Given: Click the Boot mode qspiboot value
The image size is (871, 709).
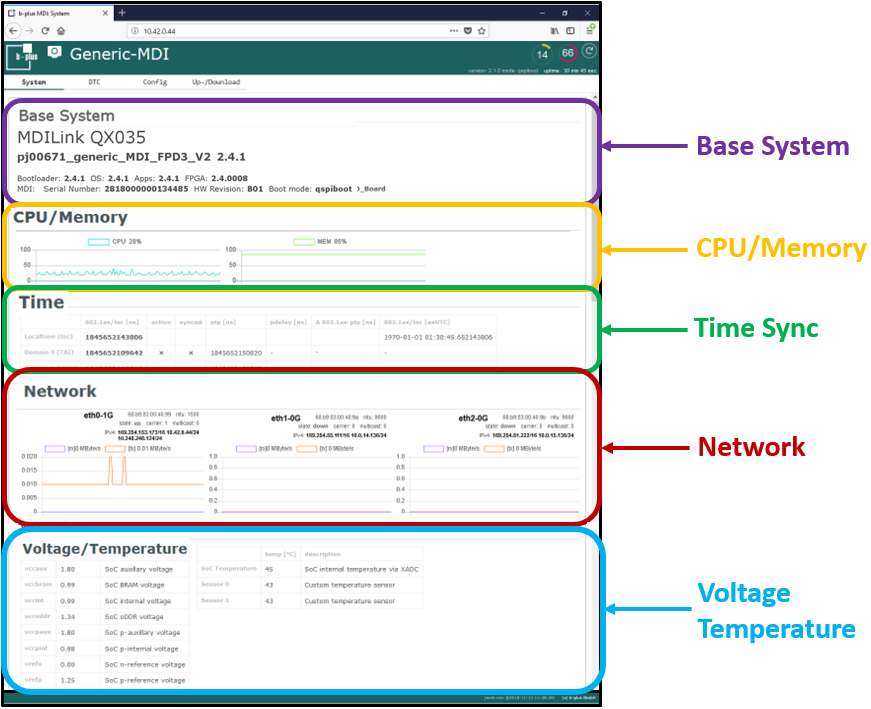Looking at the screenshot, I should [x=333, y=189].
